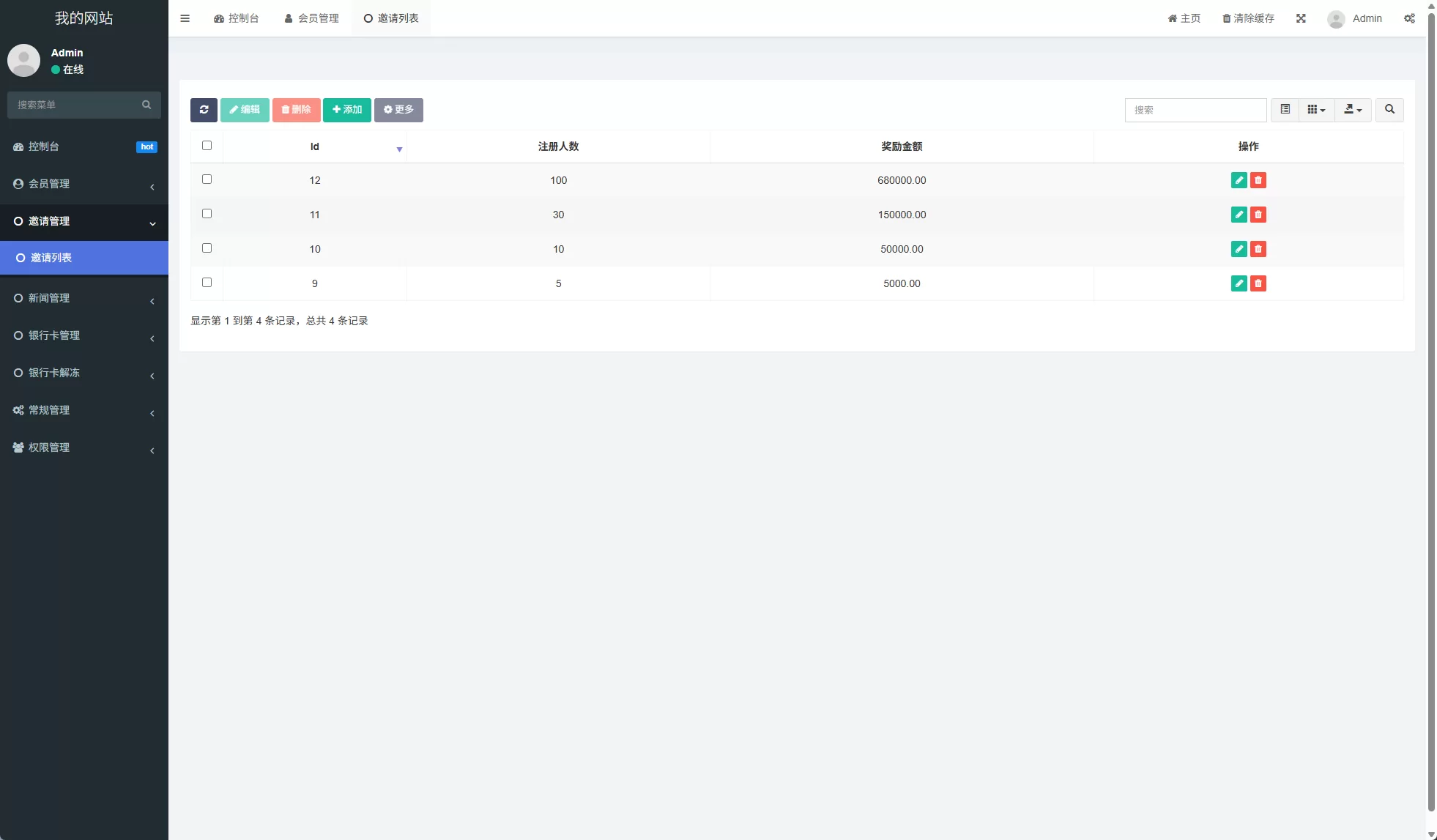Check the select-all checkbox in table header
The height and width of the screenshot is (840, 1437).
[207, 146]
